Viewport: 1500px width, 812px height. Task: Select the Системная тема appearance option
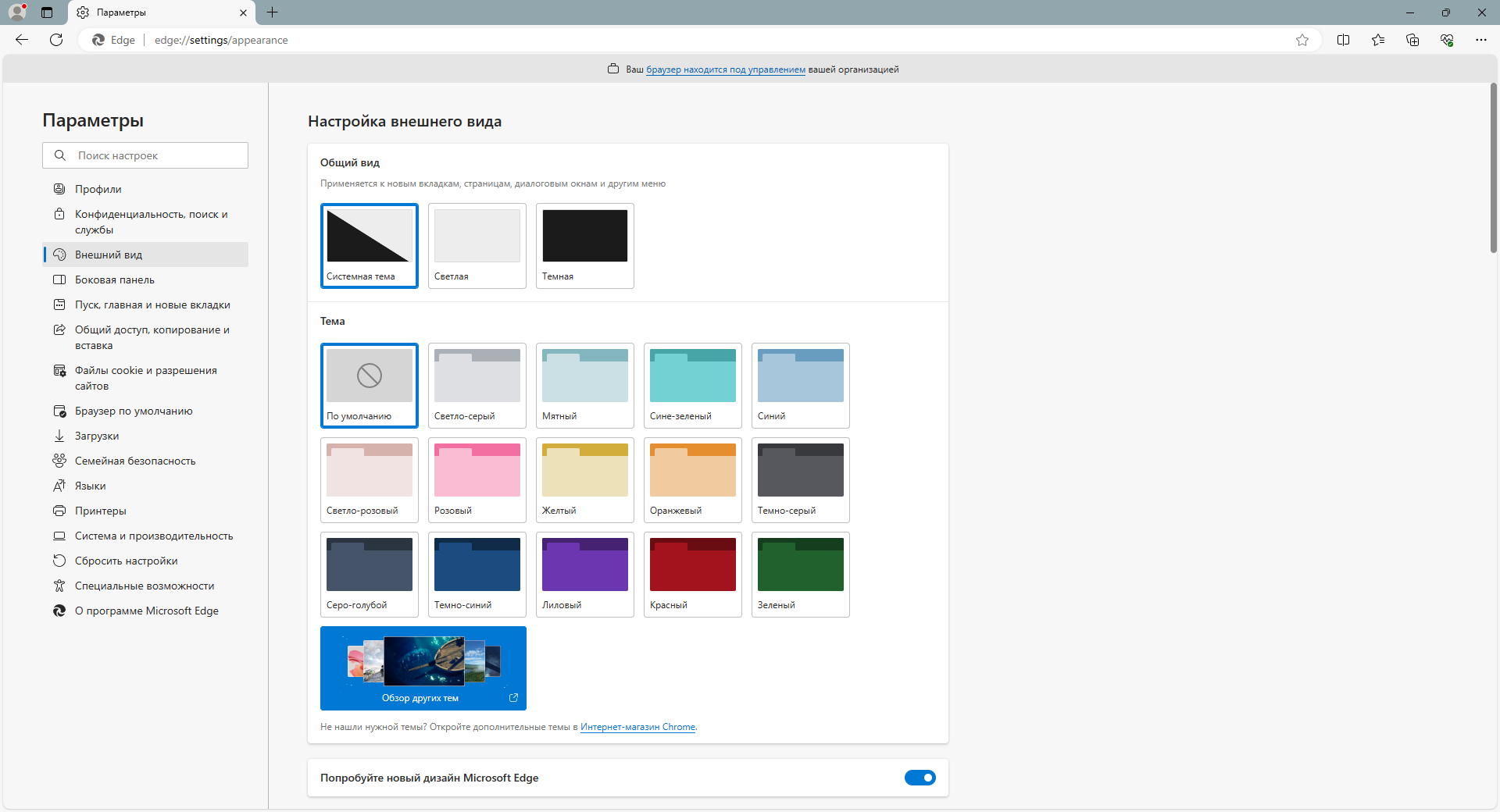pyautogui.click(x=370, y=246)
